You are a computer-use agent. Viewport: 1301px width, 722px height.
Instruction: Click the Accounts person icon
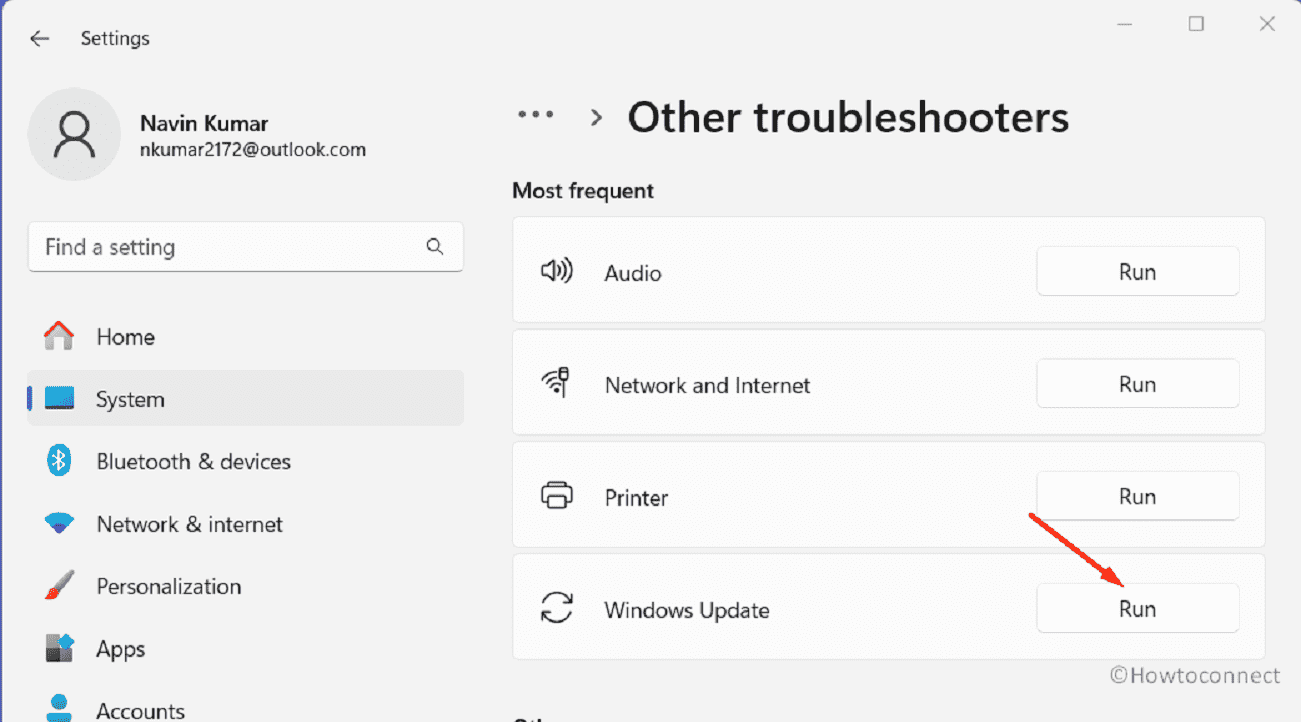pyautogui.click(x=60, y=708)
